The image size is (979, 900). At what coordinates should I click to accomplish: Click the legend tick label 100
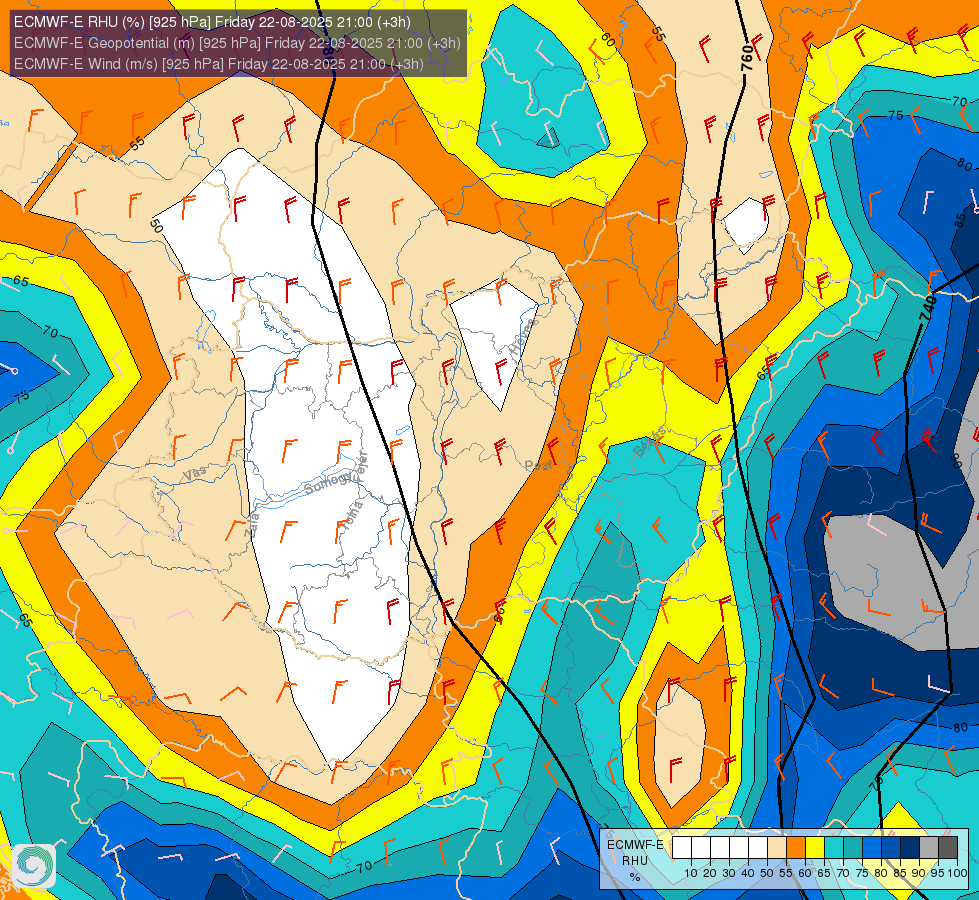(957, 873)
